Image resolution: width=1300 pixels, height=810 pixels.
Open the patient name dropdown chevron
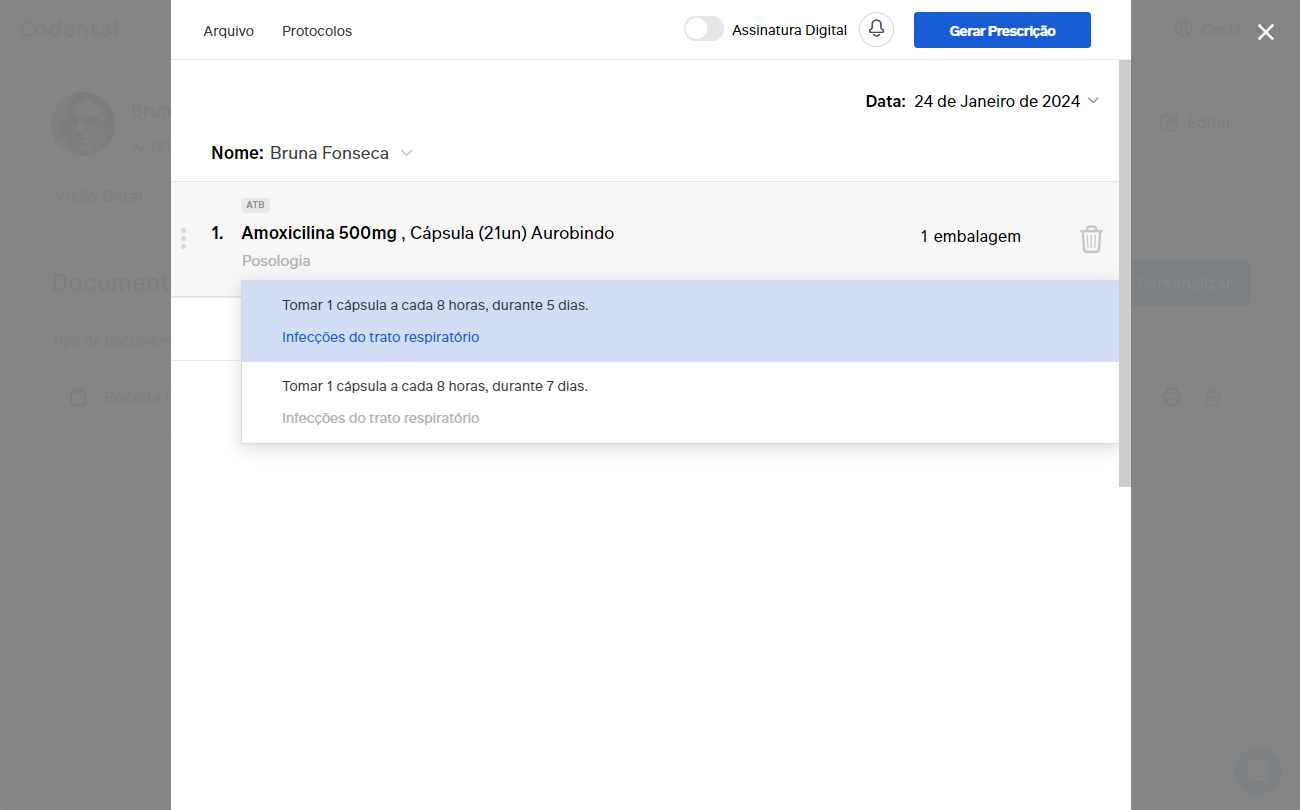point(406,153)
